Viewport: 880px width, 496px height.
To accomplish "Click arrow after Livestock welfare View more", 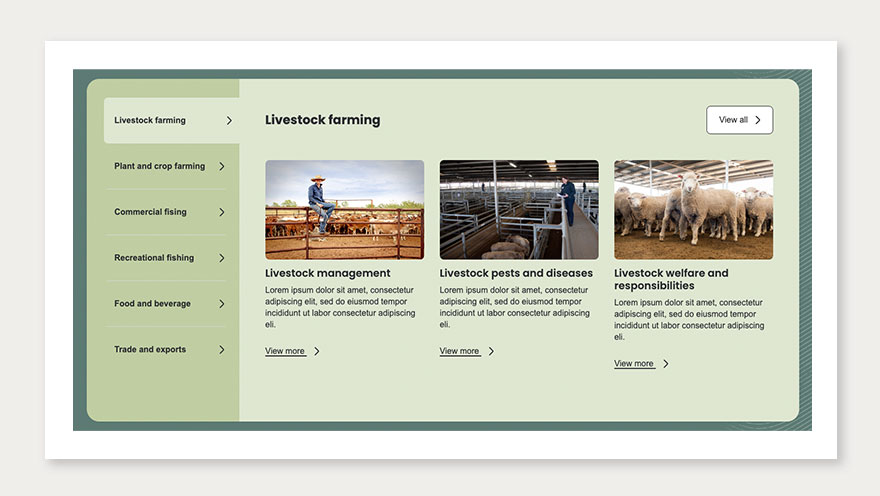I will coord(666,364).
